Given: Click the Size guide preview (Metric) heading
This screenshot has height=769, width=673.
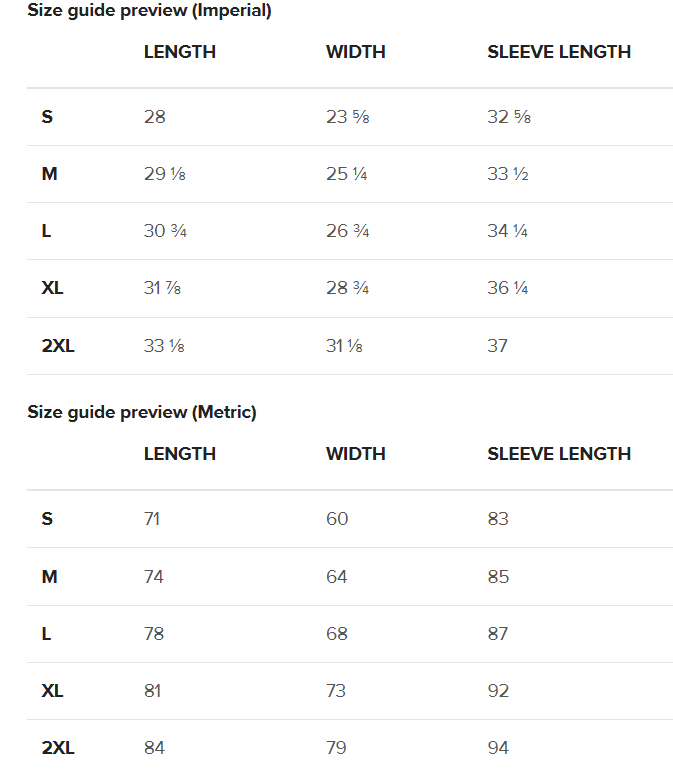Looking at the screenshot, I should point(142,412).
